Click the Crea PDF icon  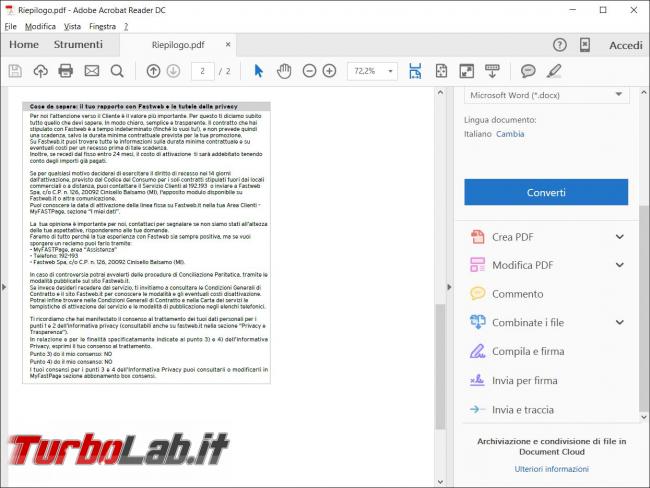click(478, 237)
